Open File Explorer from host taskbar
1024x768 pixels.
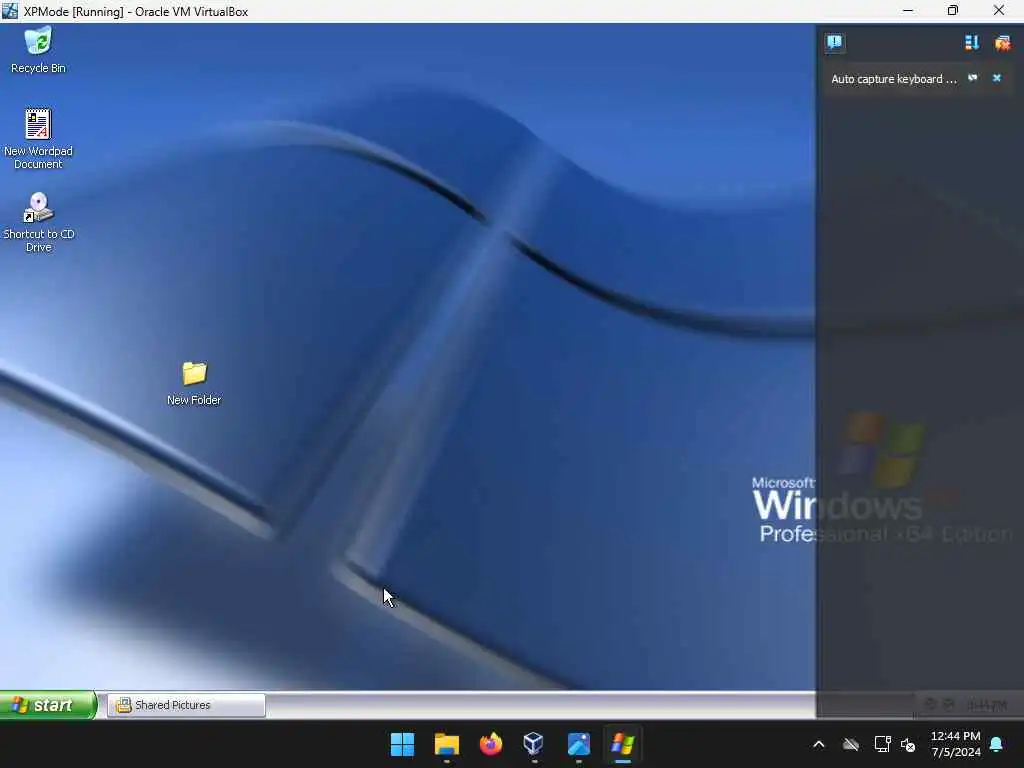click(447, 744)
